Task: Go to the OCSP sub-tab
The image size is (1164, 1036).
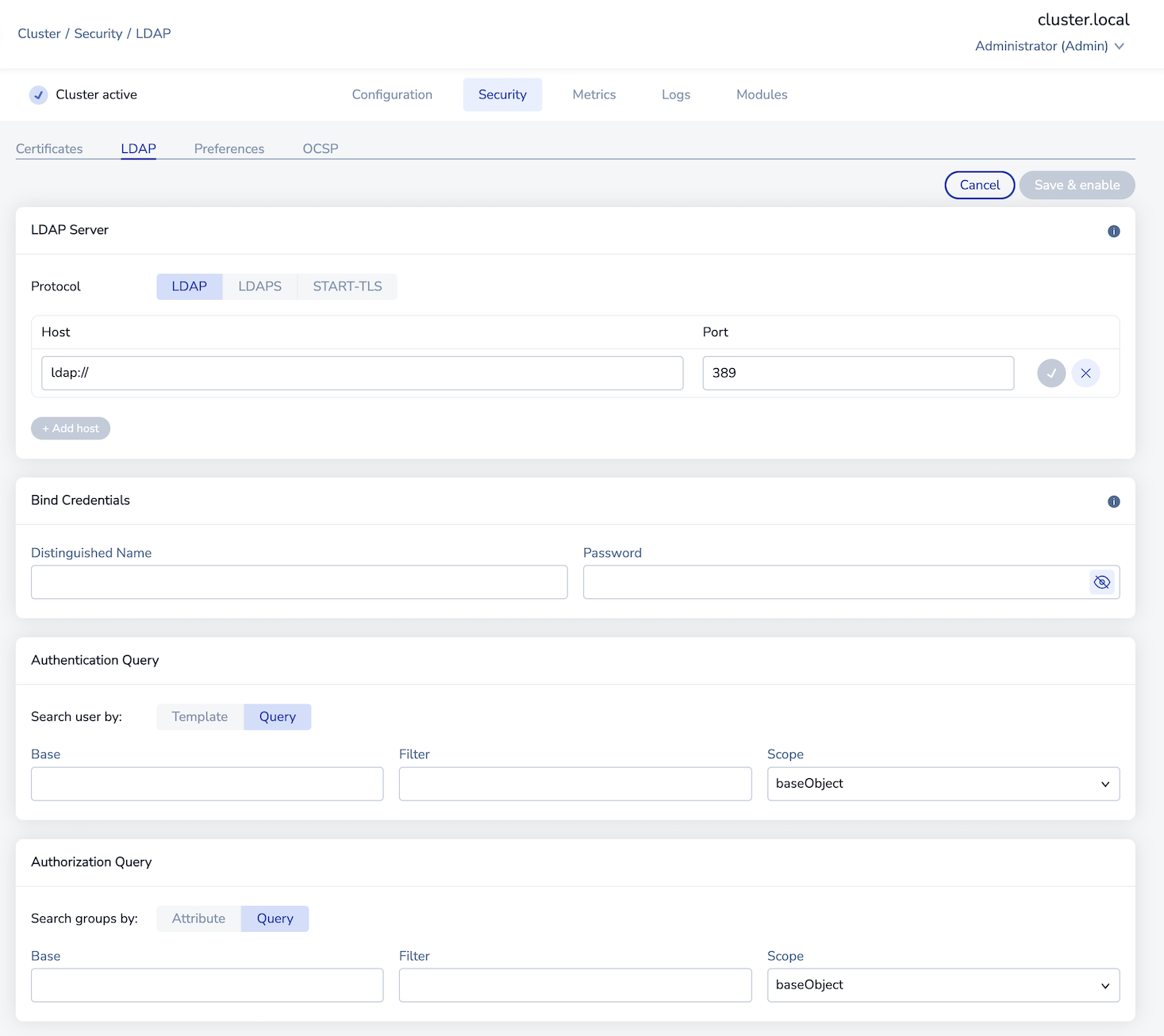Action: 320,148
